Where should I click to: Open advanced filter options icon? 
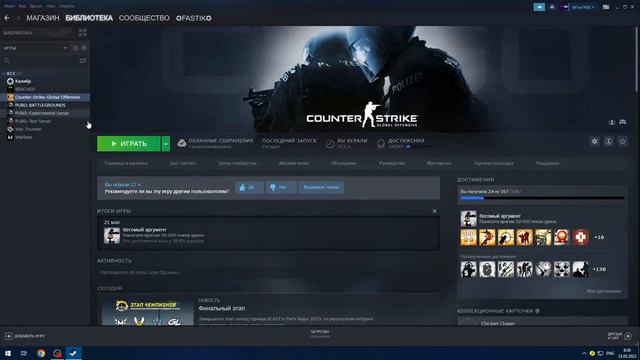point(83,60)
